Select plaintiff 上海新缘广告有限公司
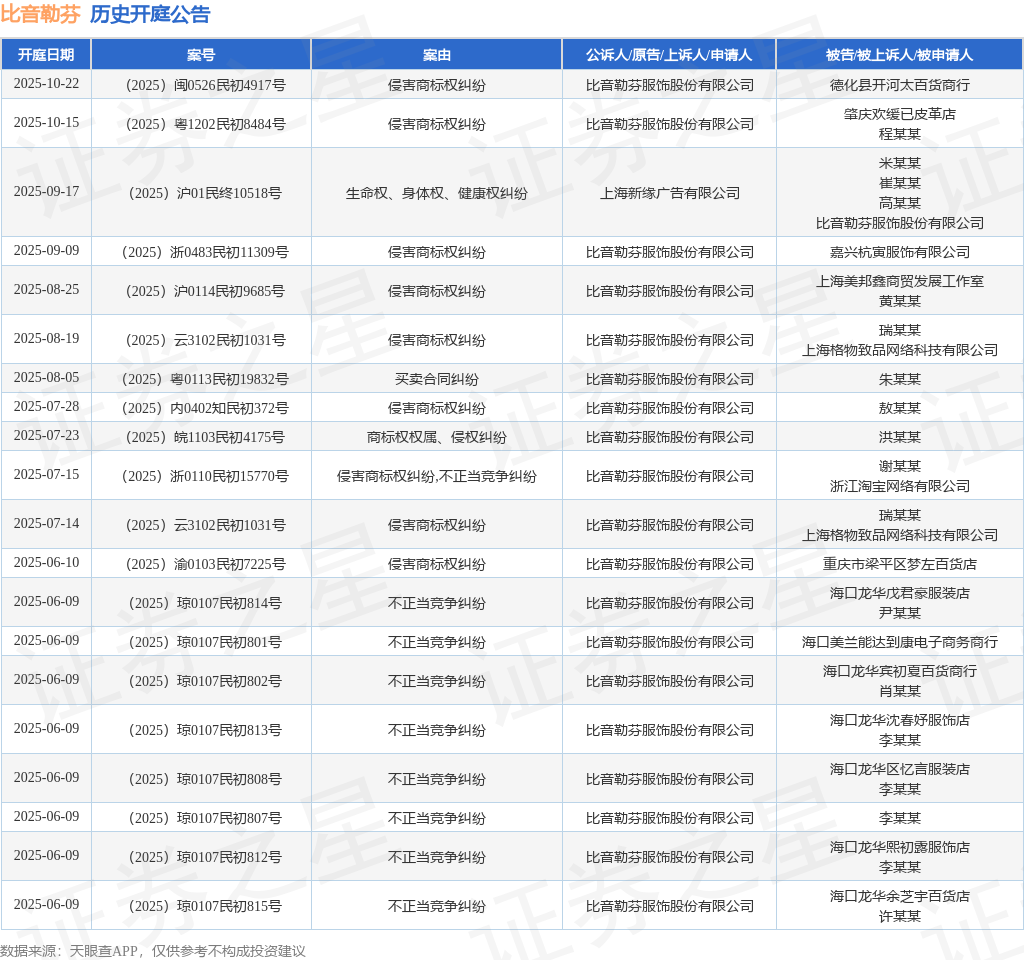The width and height of the screenshot is (1024, 960). point(669,193)
